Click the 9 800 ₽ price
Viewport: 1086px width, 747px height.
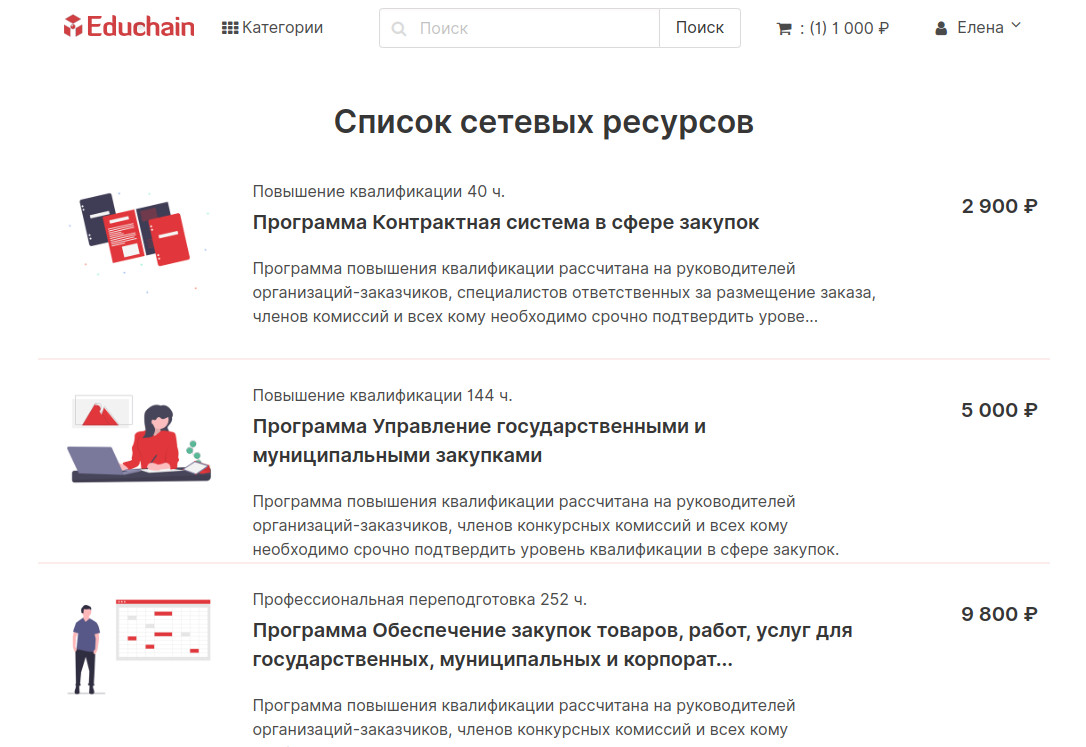999,614
